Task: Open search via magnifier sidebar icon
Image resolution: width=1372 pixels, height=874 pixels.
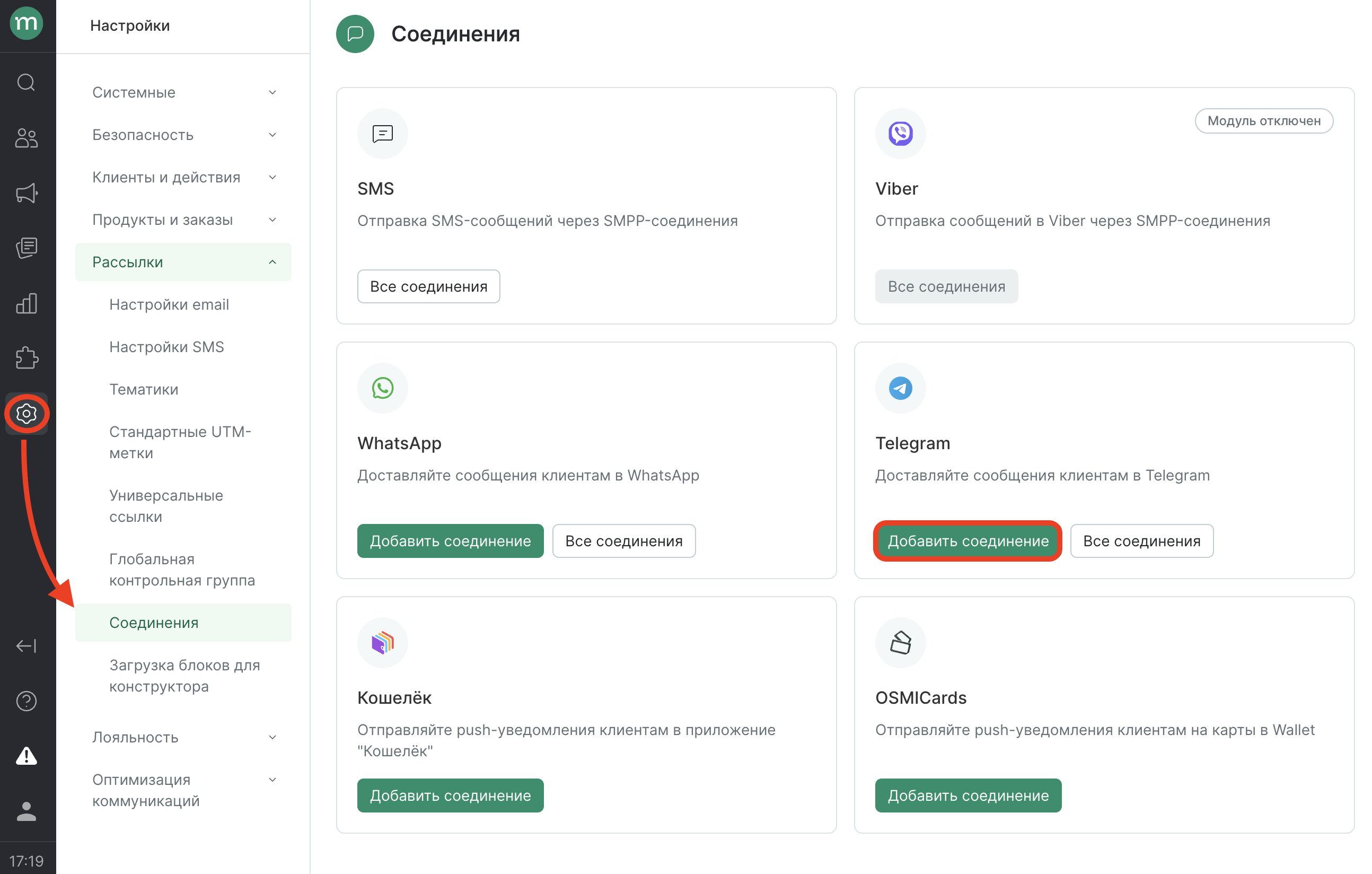Action: (x=26, y=83)
